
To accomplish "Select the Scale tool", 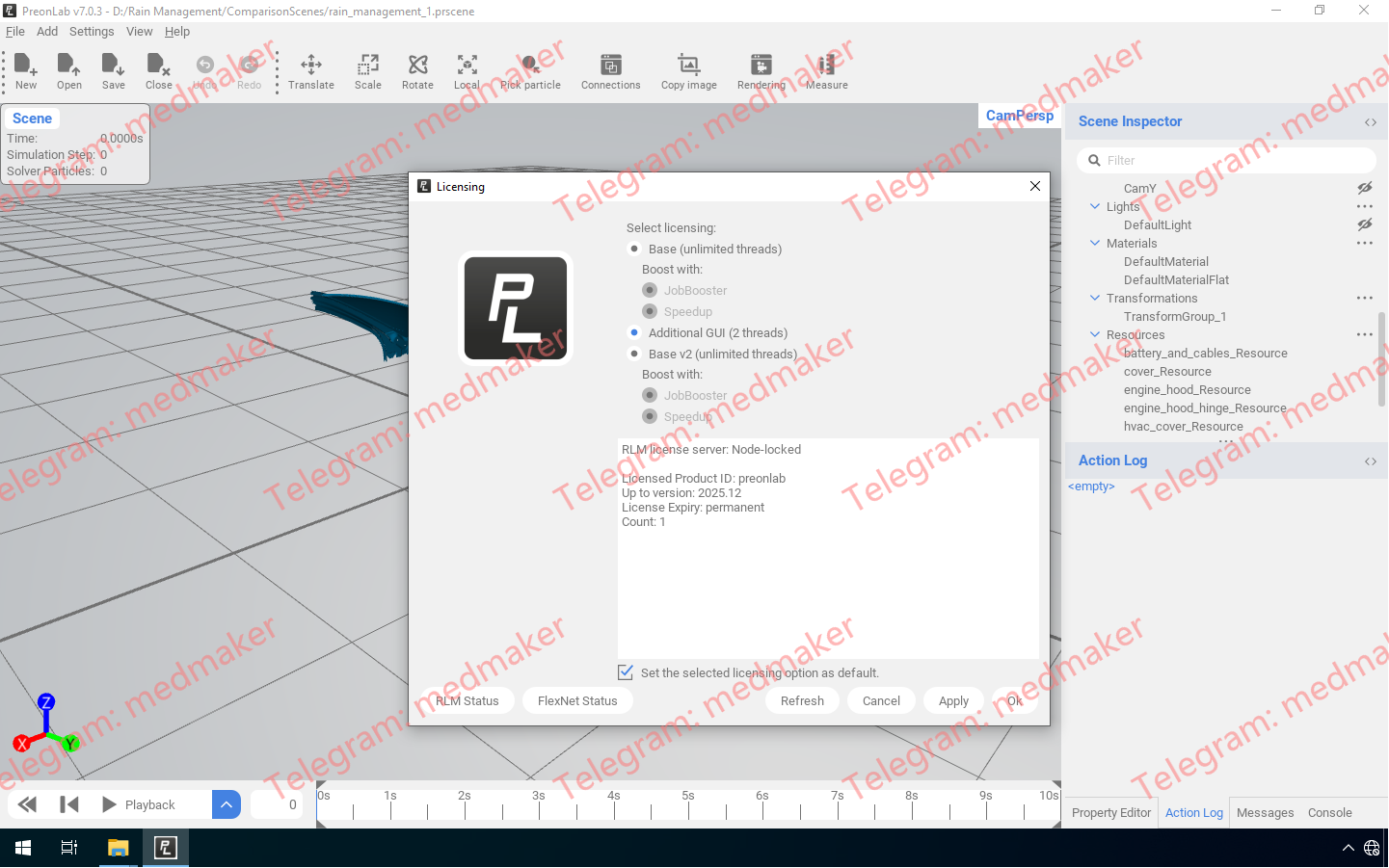I will point(367,70).
